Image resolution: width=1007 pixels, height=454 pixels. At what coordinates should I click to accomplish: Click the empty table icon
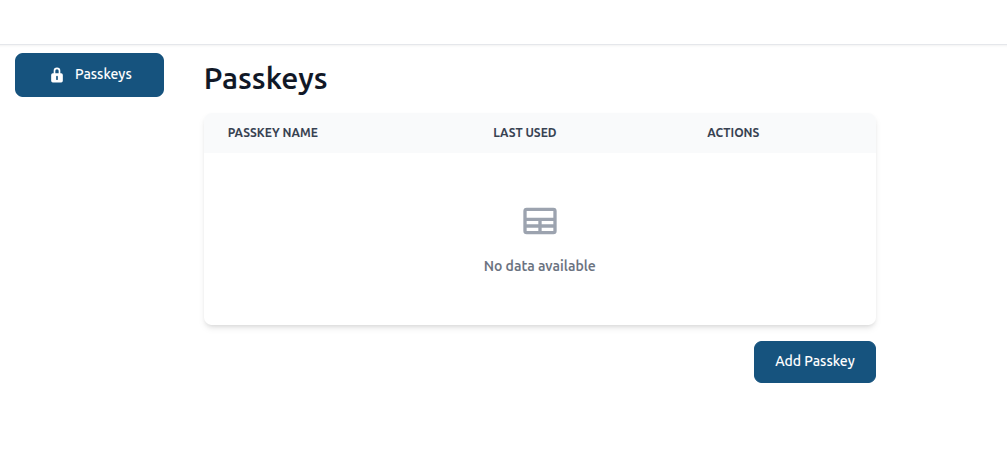click(540, 221)
